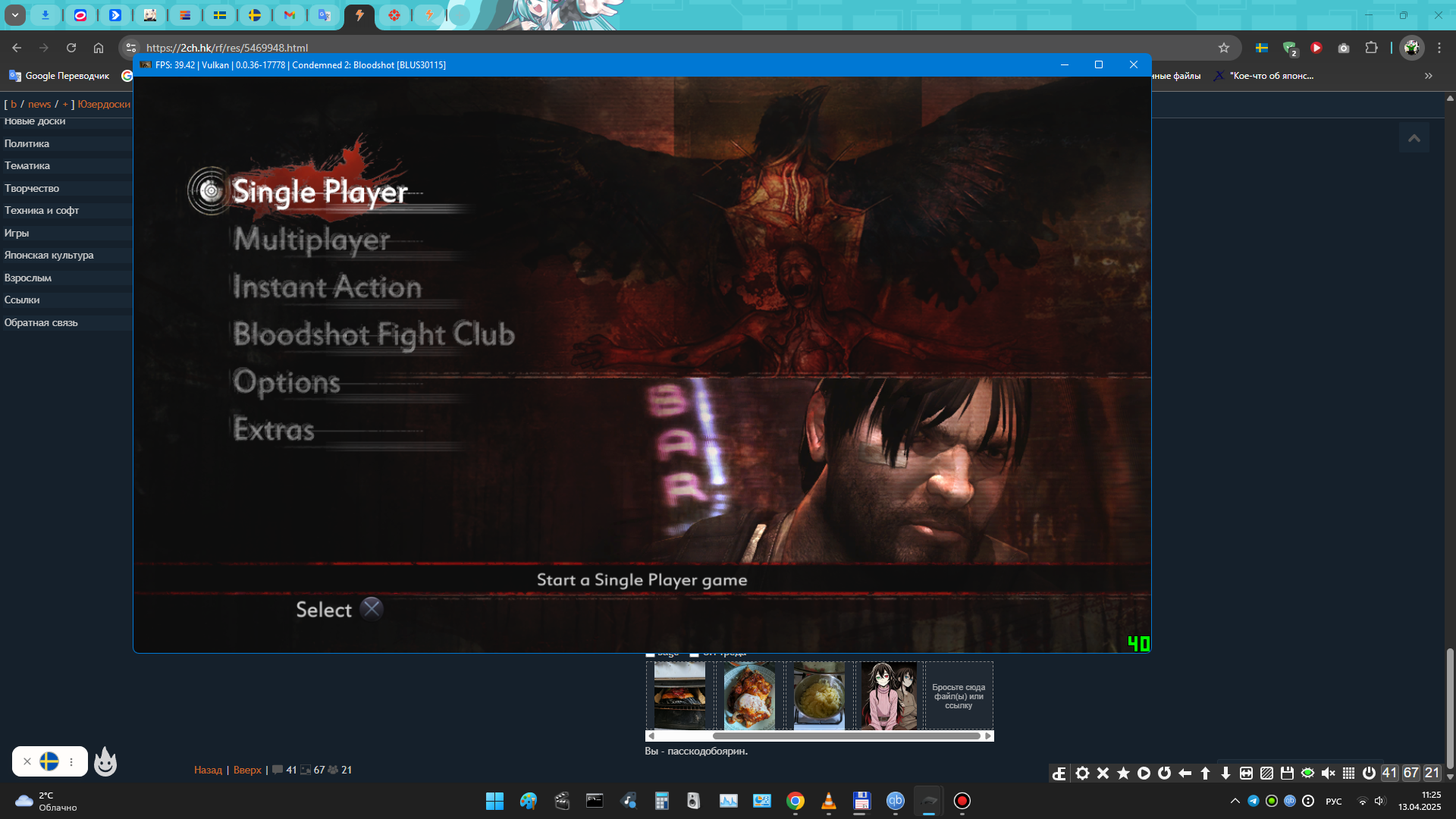Viewport: 1456px width, 819px height.
Task: Click the 67 images counter in toolbar
Action: pos(1410,773)
